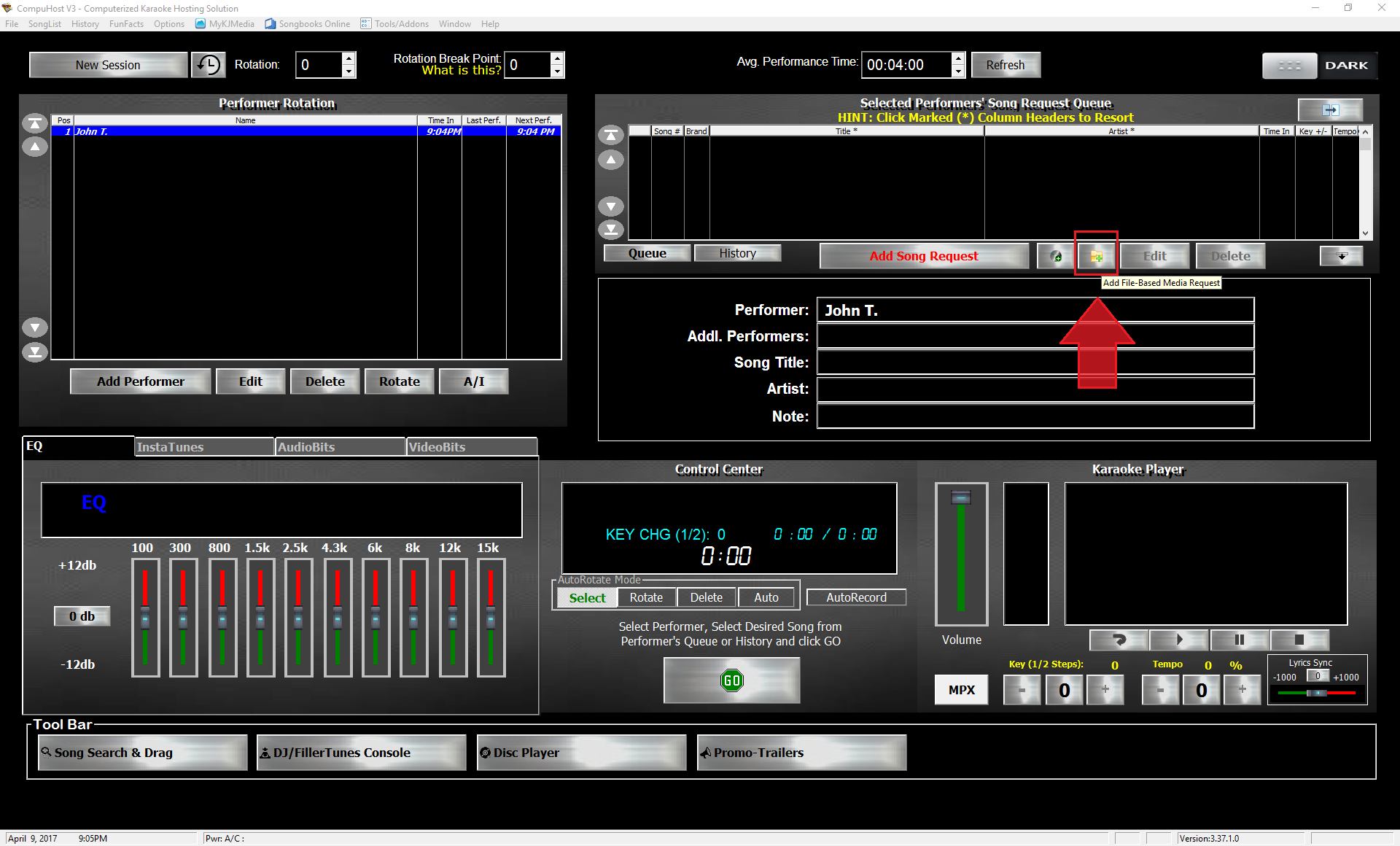Move selected performer up one position
The height and width of the screenshot is (846, 1400).
click(x=34, y=147)
